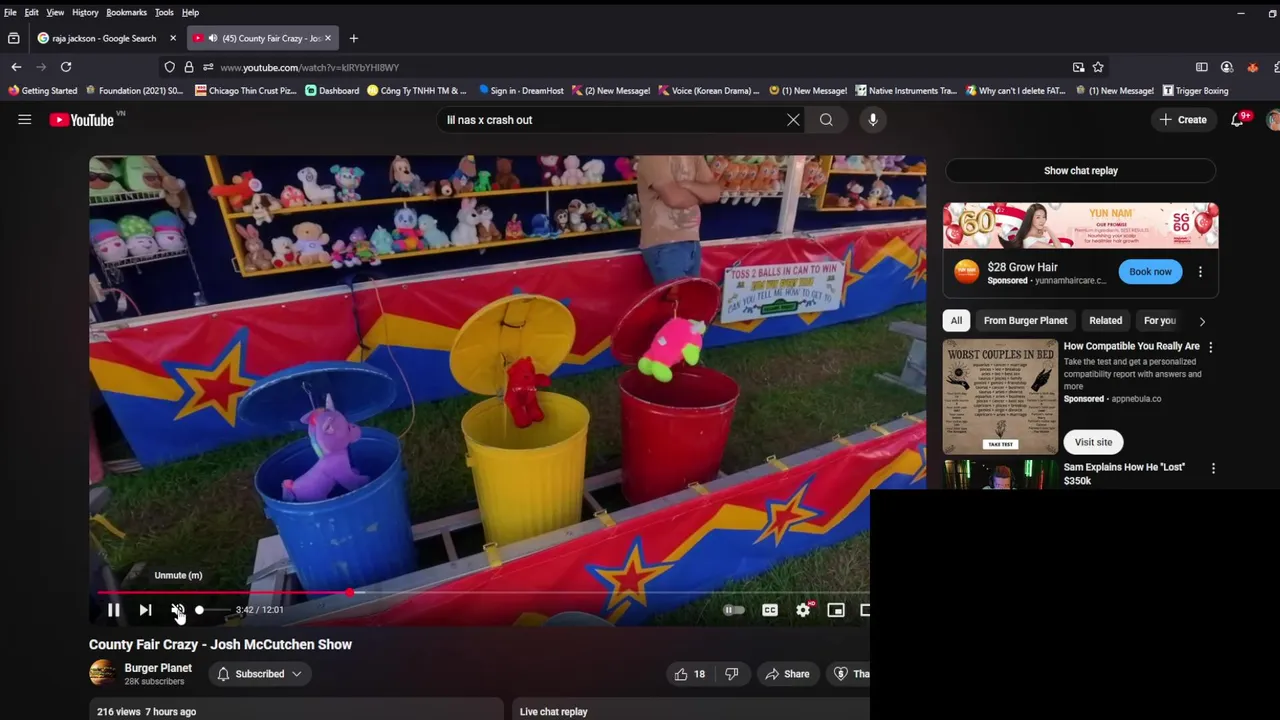Open browser View menu
This screenshot has width=1280, height=720.
click(x=55, y=12)
